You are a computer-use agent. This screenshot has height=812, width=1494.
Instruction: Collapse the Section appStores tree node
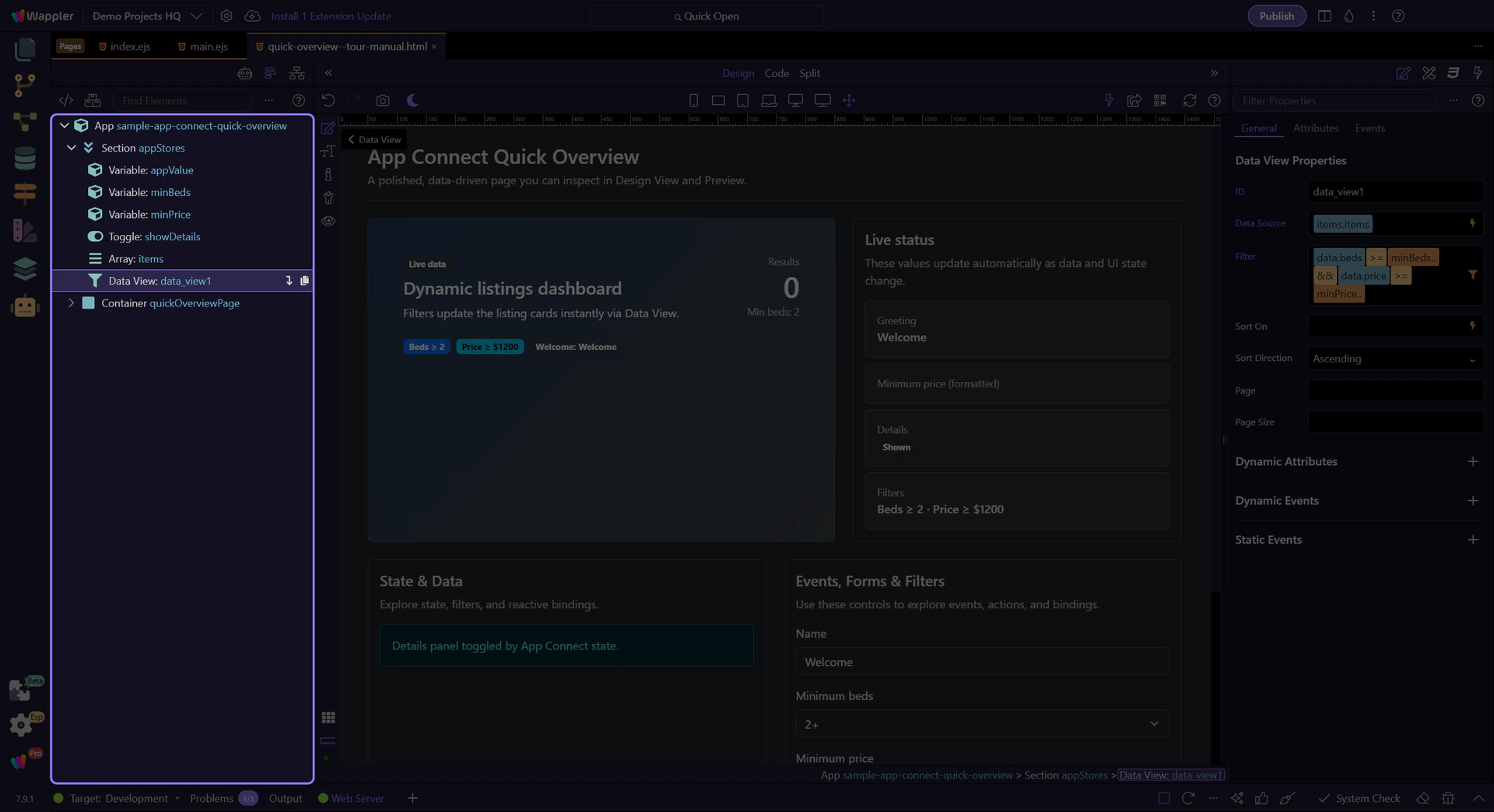[x=72, y=148]
